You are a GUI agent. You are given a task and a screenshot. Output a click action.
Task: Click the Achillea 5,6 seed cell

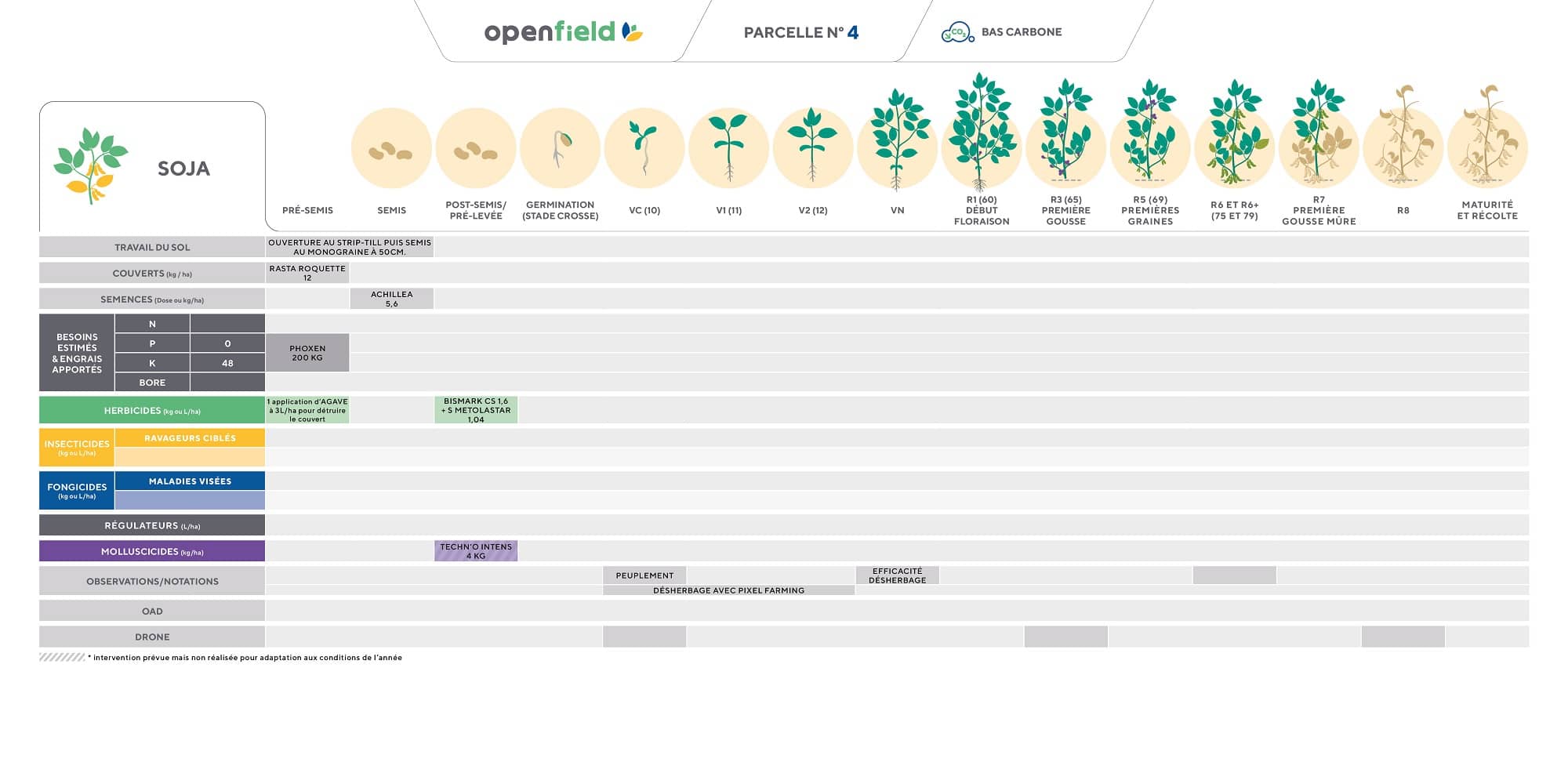[391, 299]
